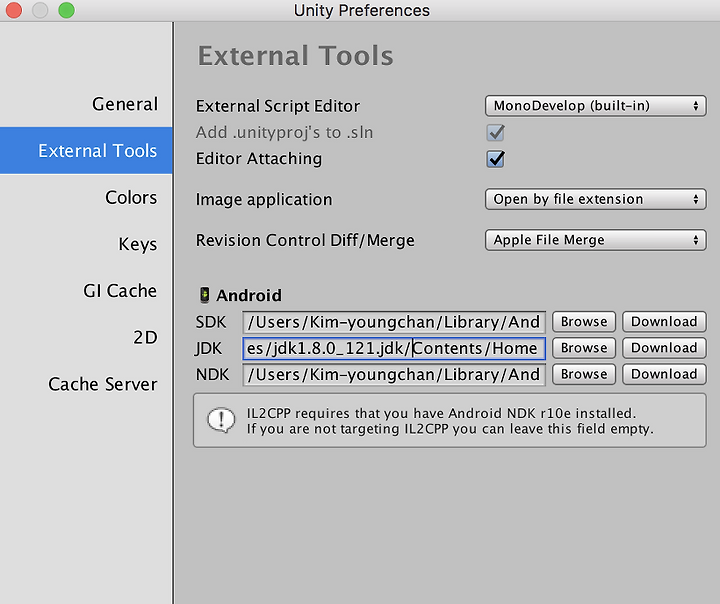Click into the NDK path field
This screenshot has height=604, width=720.
(x=394, y=374)
